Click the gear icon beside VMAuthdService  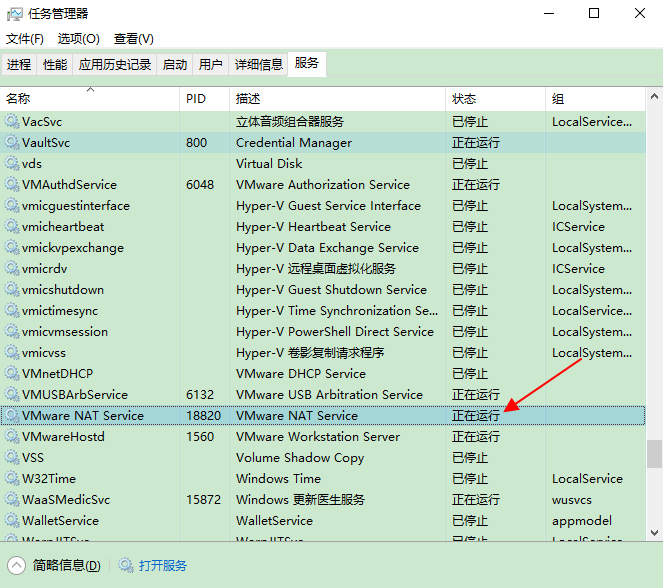pyautogui.click(x=12, y=184)
